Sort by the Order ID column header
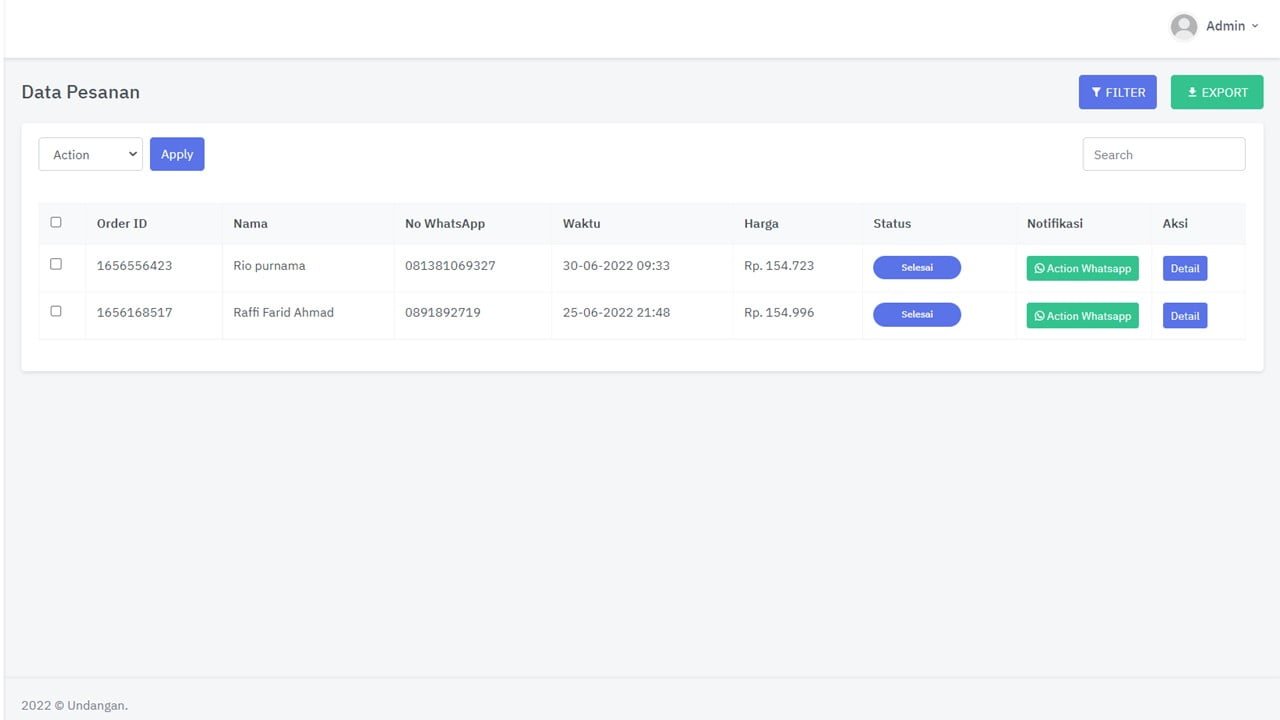 tap(122, 224)
